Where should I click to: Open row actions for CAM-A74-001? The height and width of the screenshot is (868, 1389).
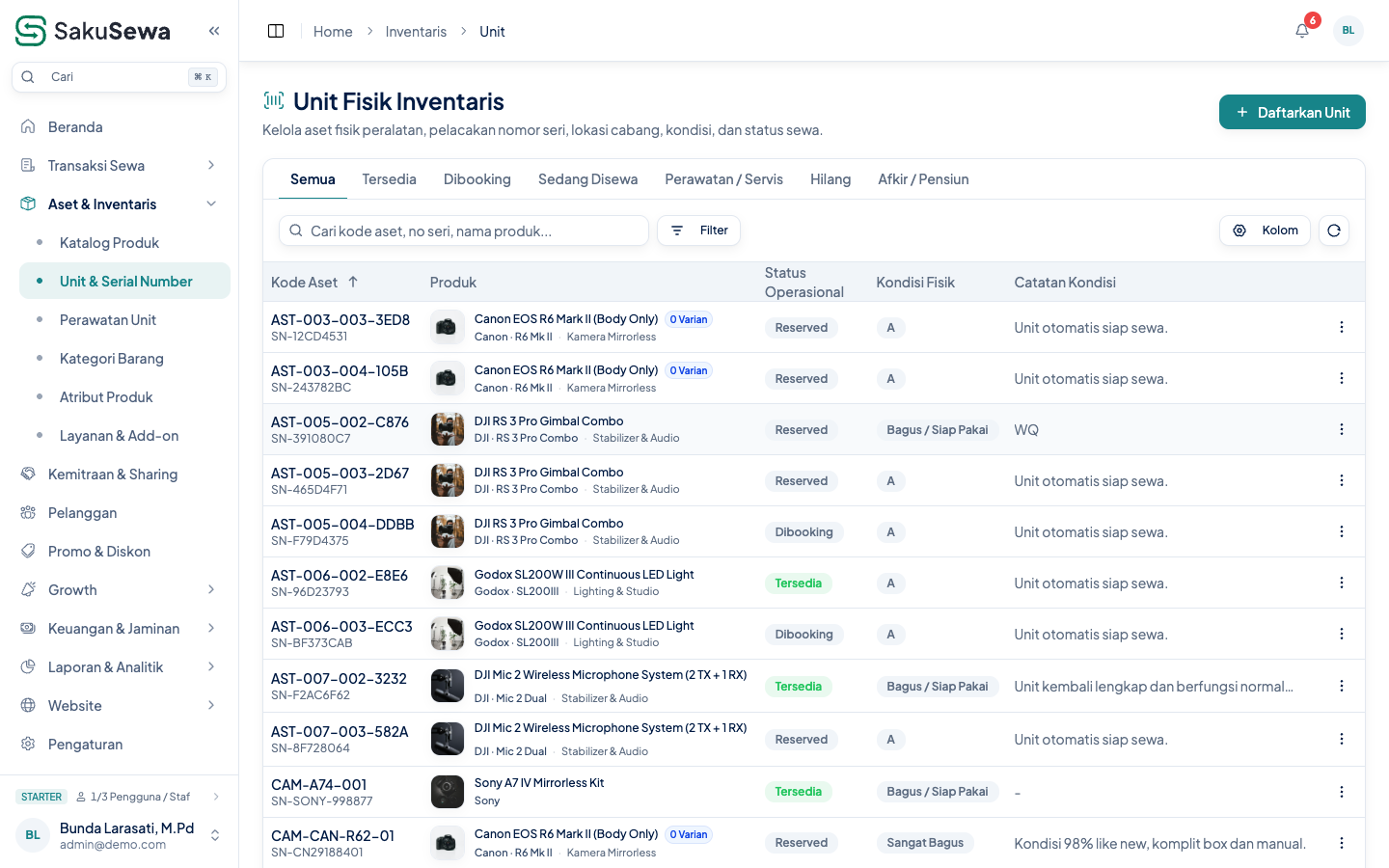(1342, 792)
